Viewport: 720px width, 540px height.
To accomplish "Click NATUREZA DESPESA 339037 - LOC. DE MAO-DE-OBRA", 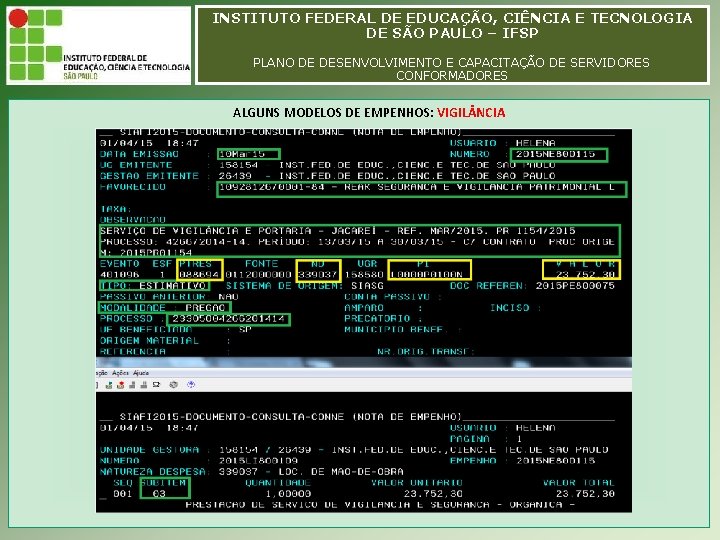I will pyautogui.click(x=252, y=472).
